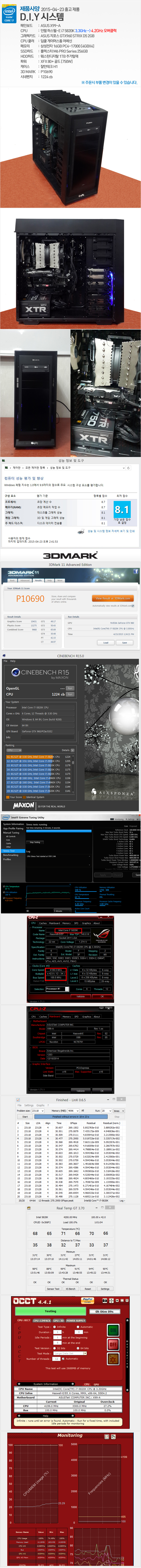The height and width of the screenshot is (1568, 141).
Task: Select Manual Tuning in Intel XTU sidebar
Action: click(11, 833)
